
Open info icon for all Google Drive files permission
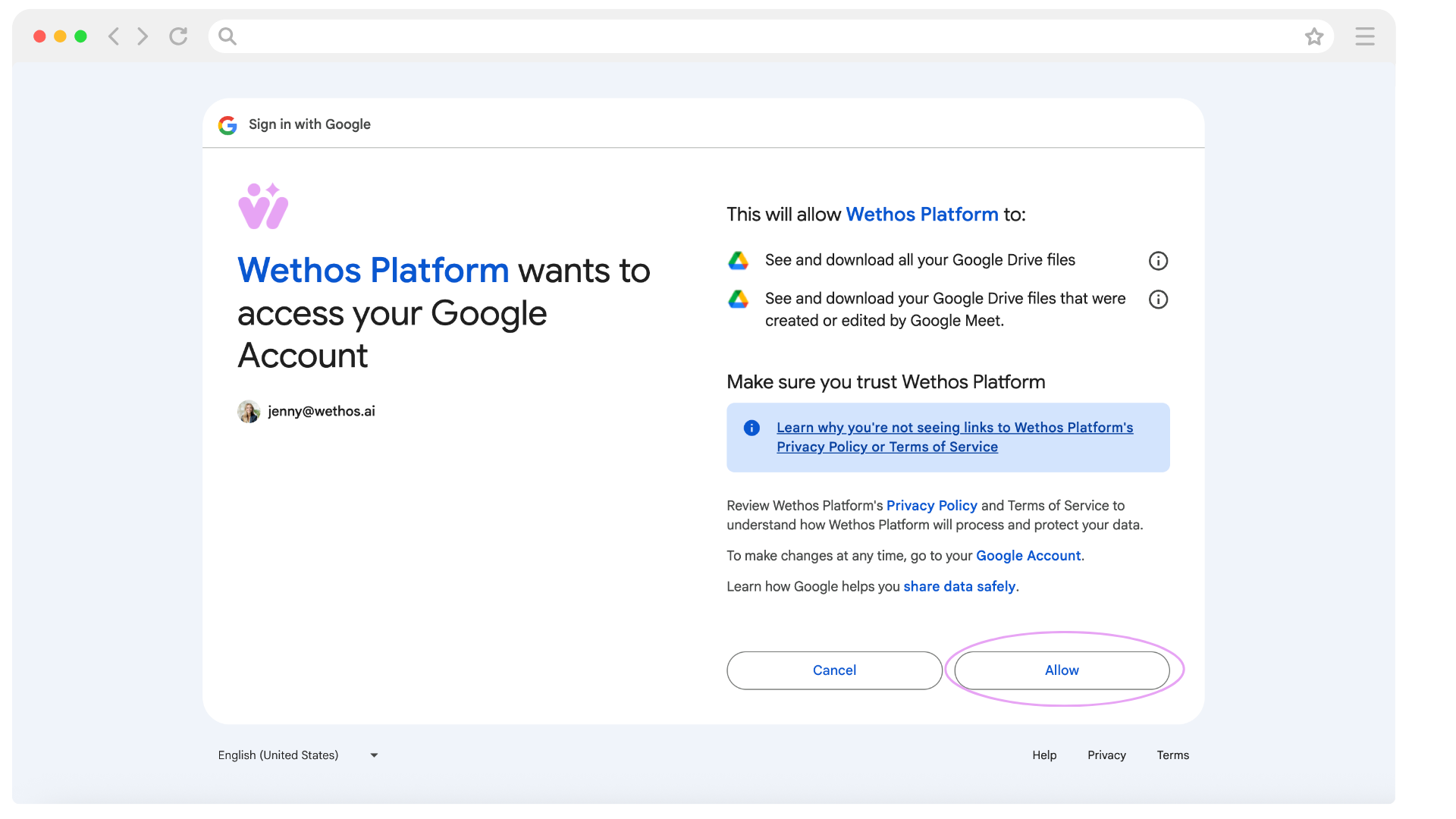(1158, 261)
